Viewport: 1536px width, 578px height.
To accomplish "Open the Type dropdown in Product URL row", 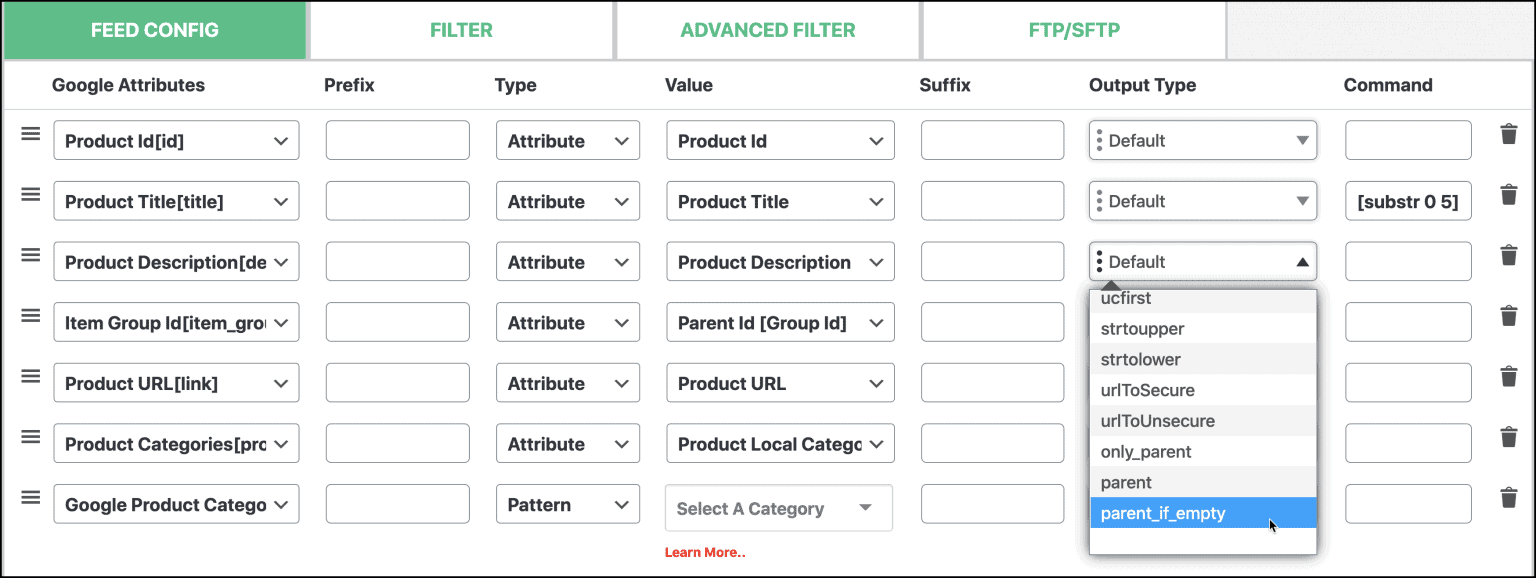I will point(567,383).
